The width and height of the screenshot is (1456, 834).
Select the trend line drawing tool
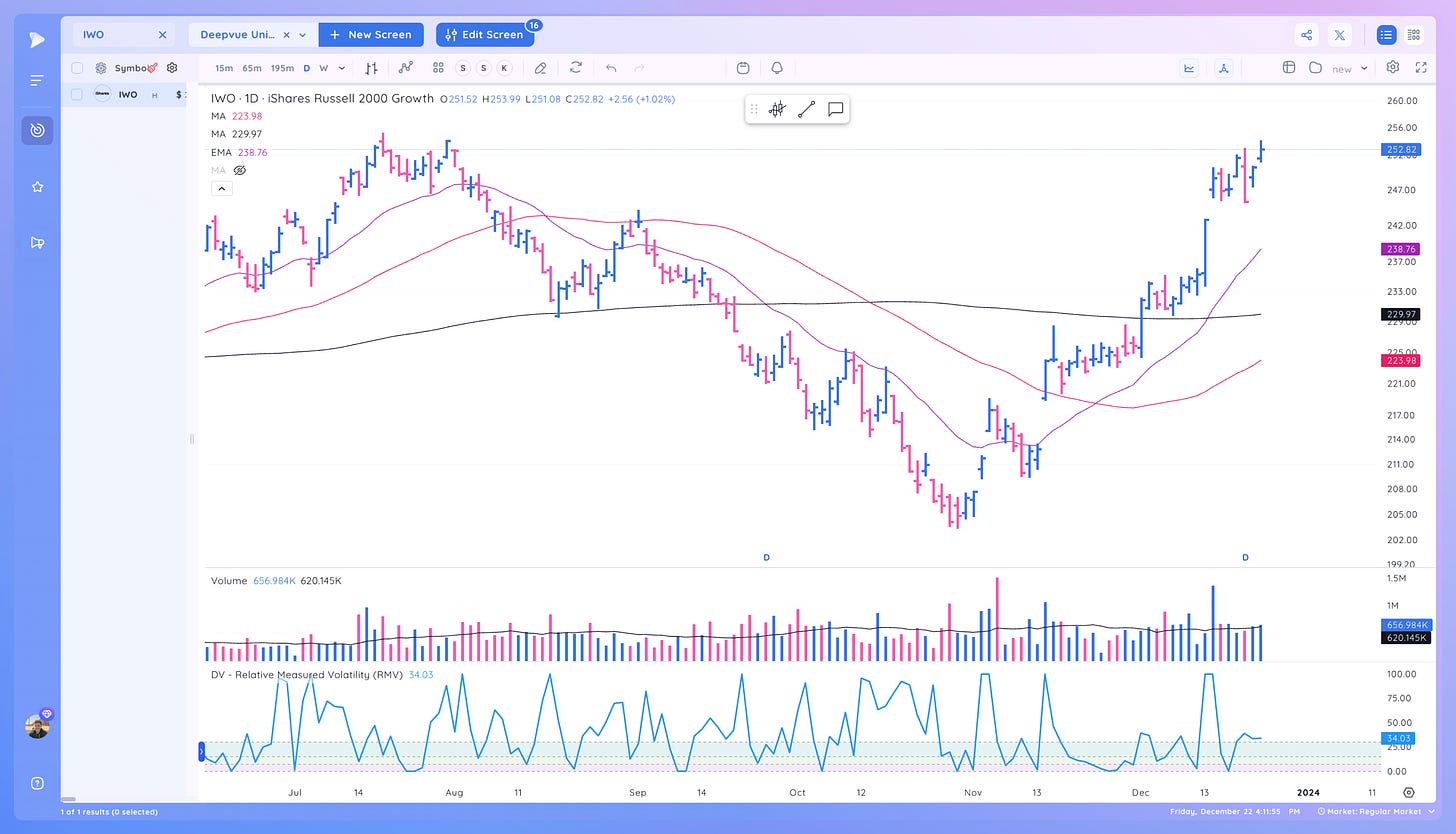(x=806, y=110)
